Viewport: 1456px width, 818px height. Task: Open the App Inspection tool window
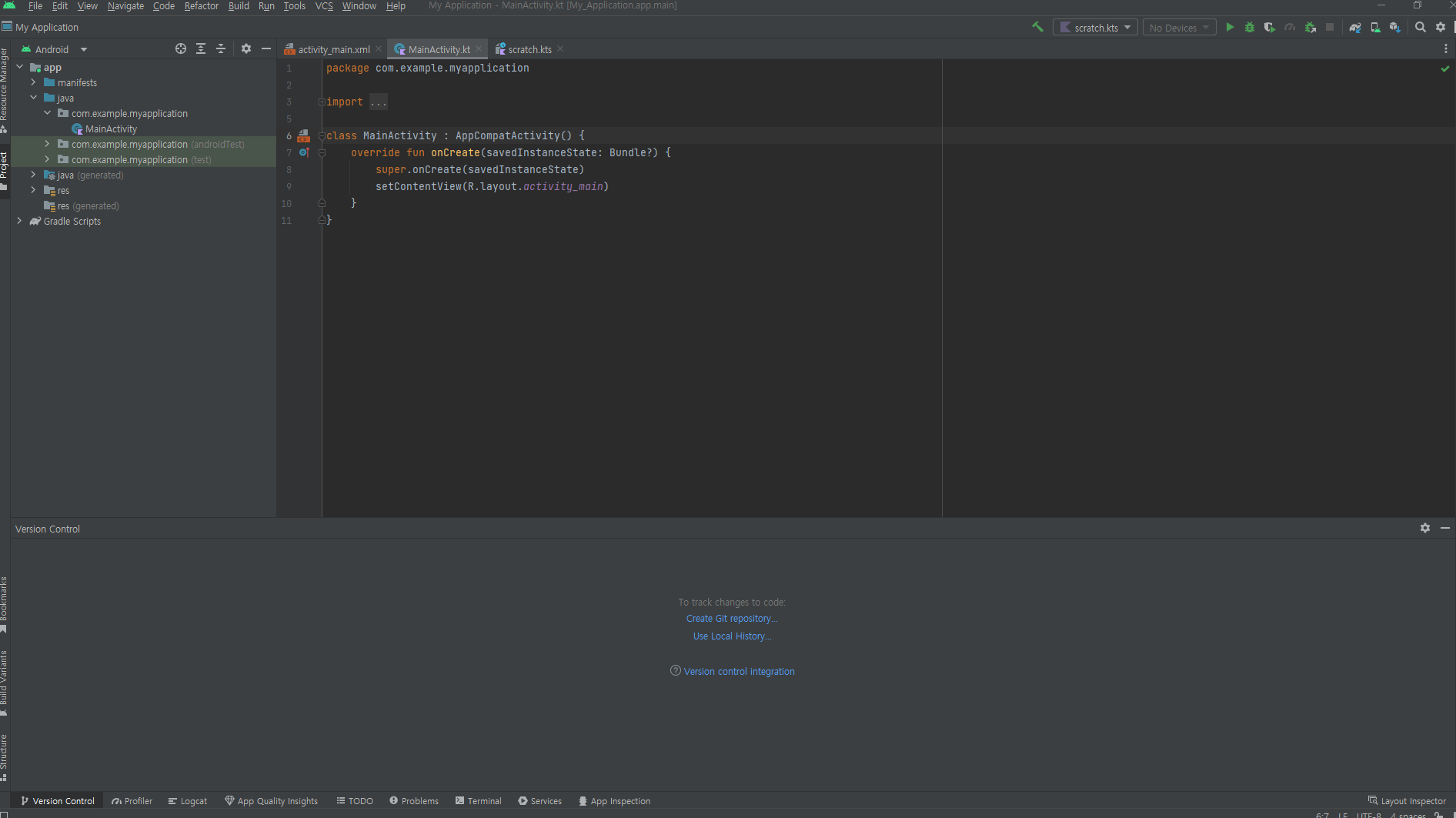tap(614, 801)
